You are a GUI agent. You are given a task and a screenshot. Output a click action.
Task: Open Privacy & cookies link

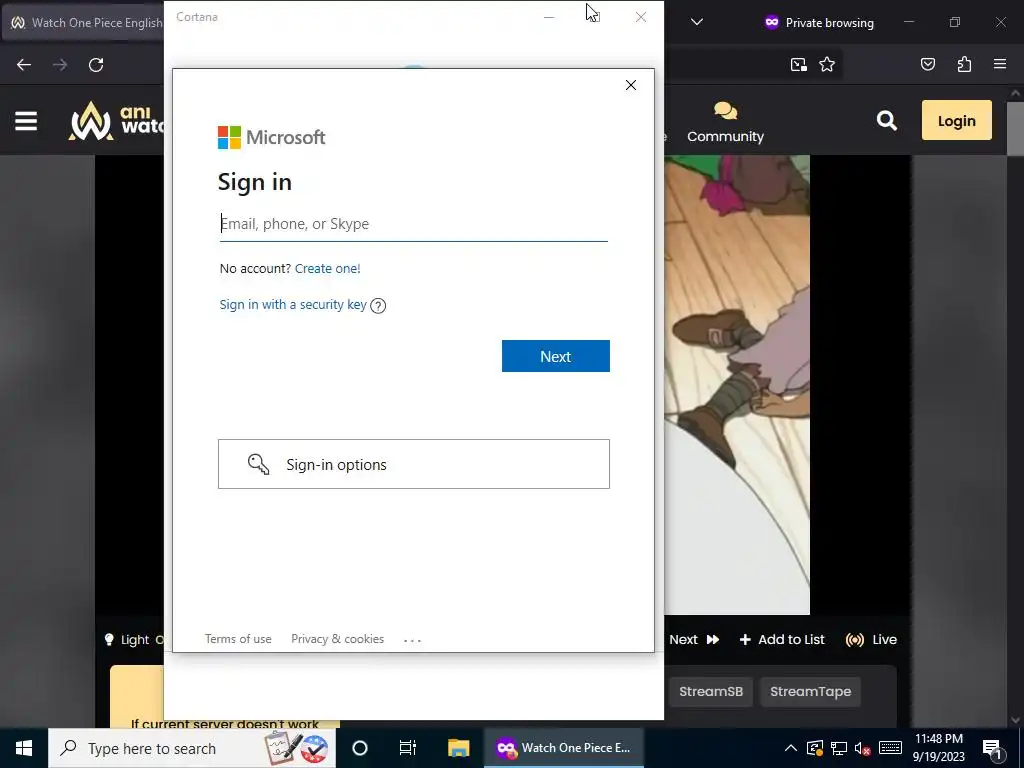[x=338, y=639]
